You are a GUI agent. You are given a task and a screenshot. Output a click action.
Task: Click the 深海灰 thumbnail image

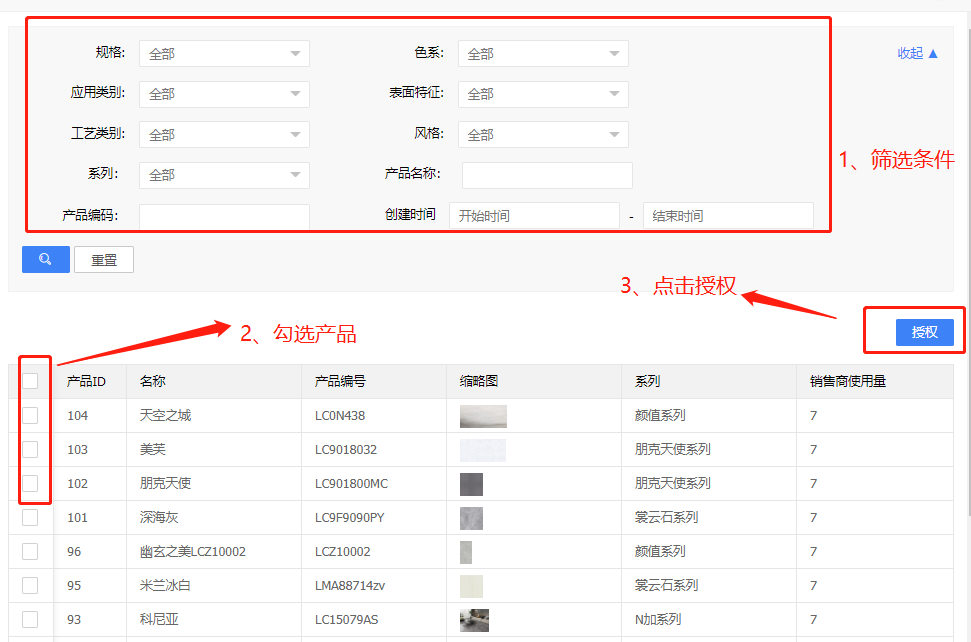point(471,518)
